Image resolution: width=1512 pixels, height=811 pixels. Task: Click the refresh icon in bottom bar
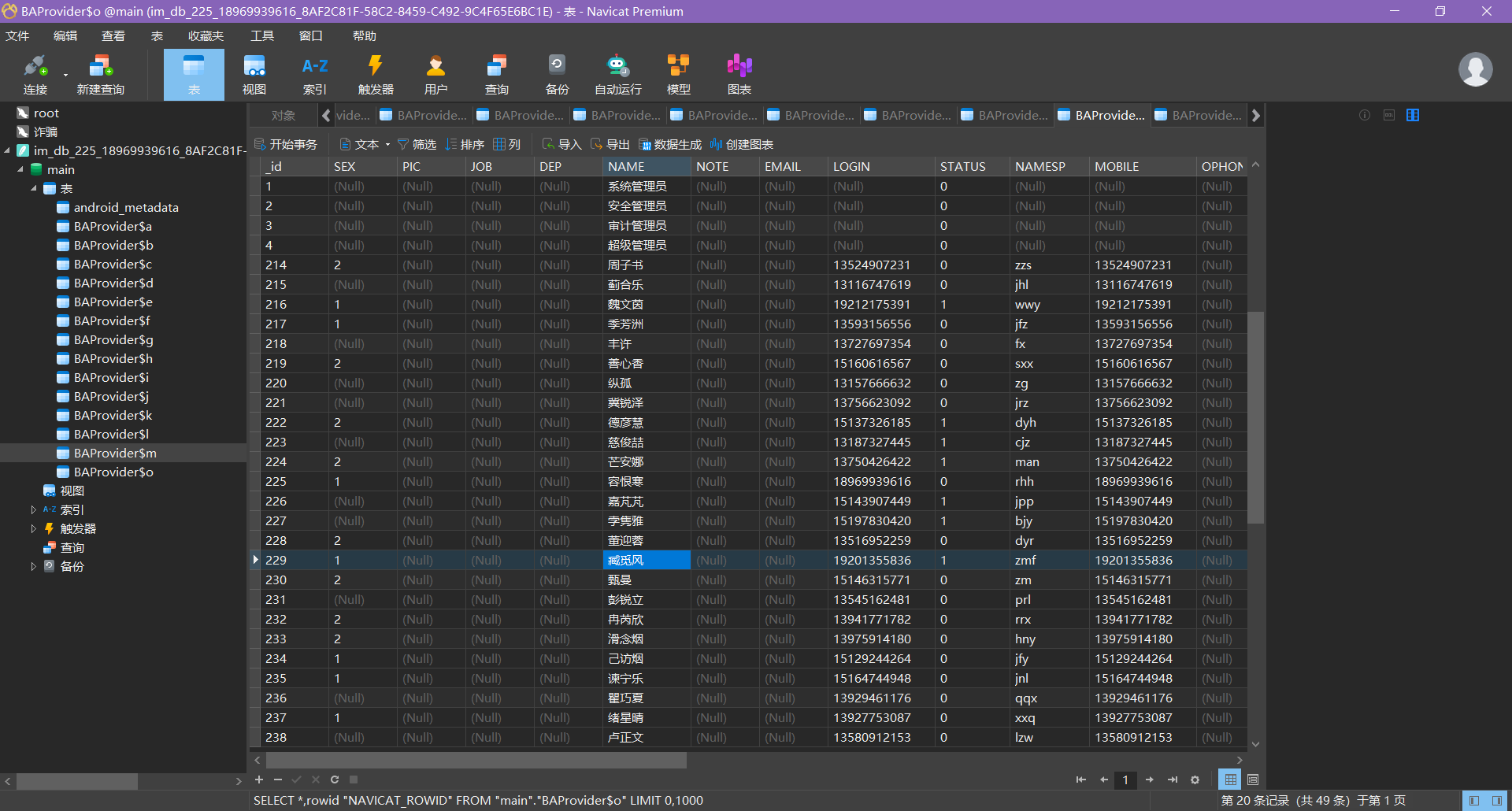tap(335, 780)
